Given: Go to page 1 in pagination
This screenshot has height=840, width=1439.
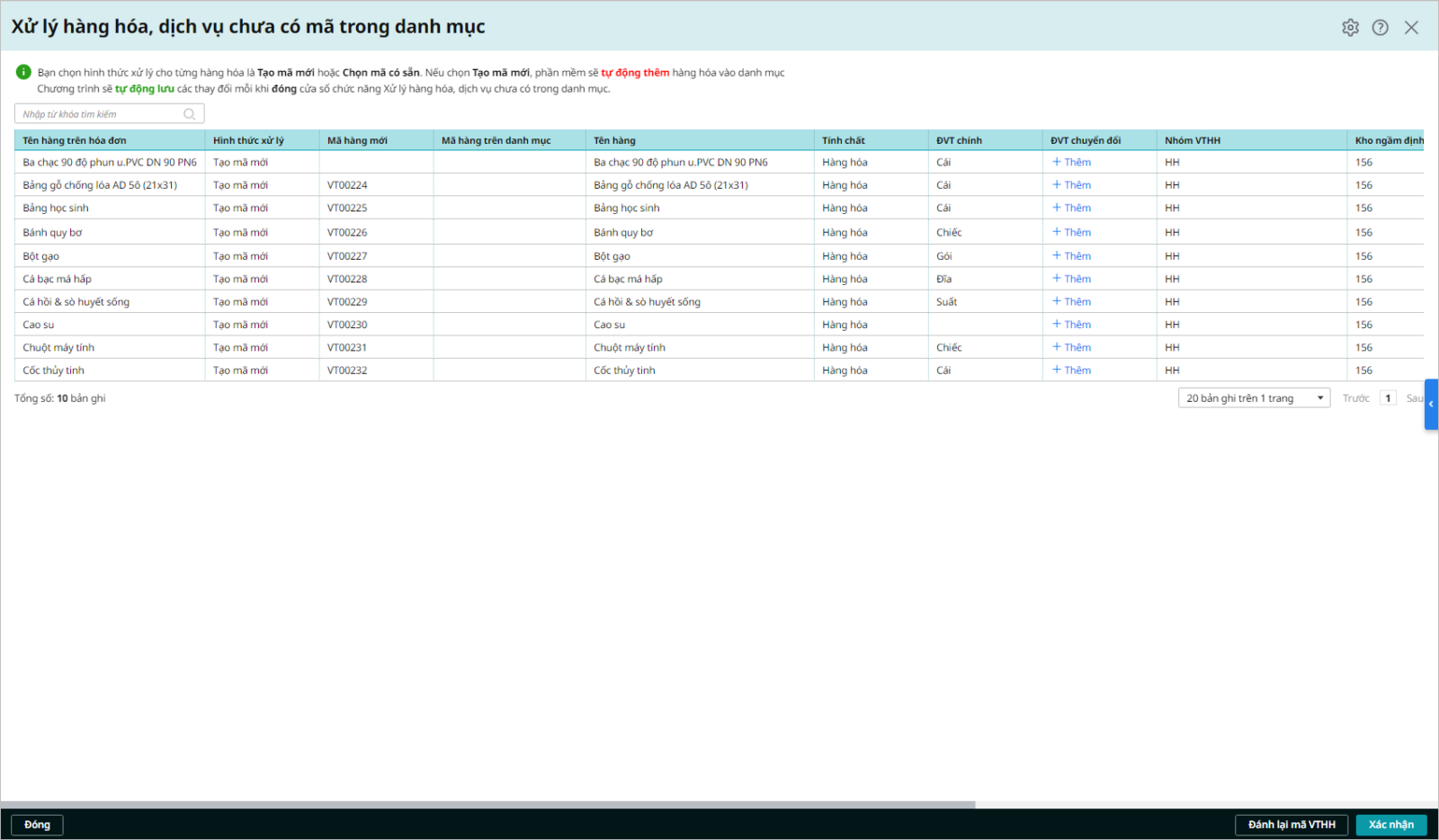Looking at the screenshot, I should pyautogui.click(x=1388, y=398).
